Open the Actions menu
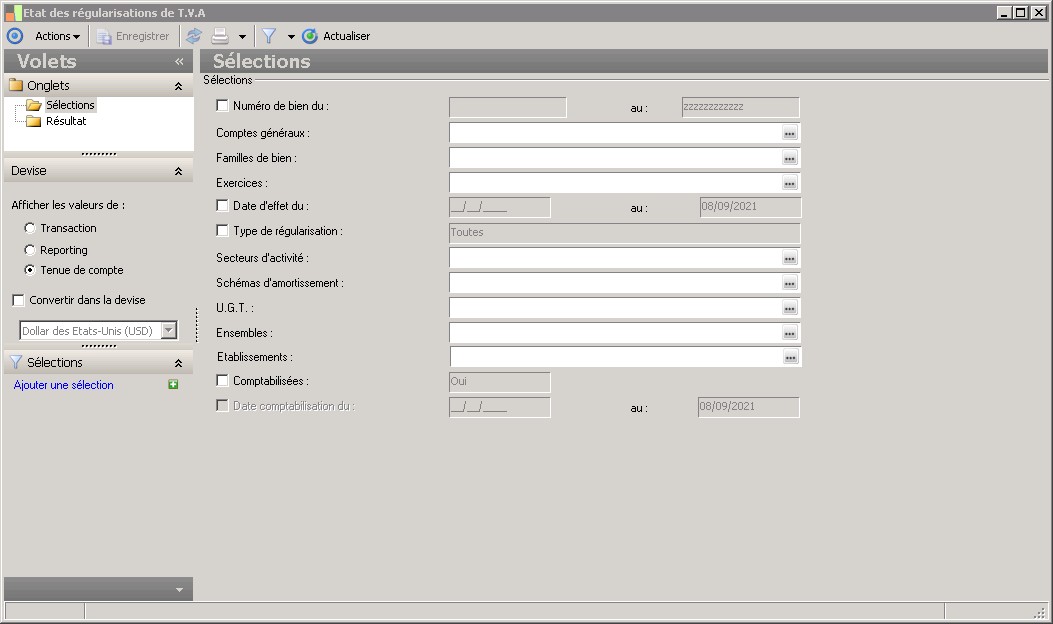 57,36
